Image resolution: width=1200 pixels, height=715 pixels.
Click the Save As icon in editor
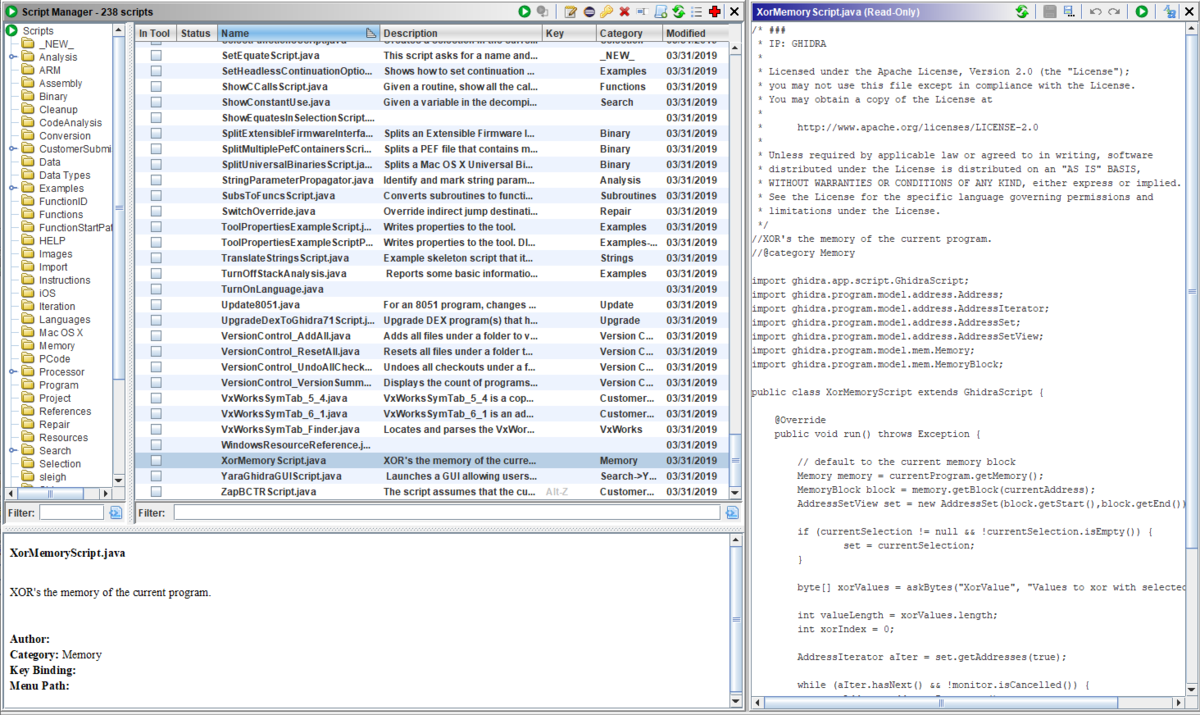[x=1069, y=12]
